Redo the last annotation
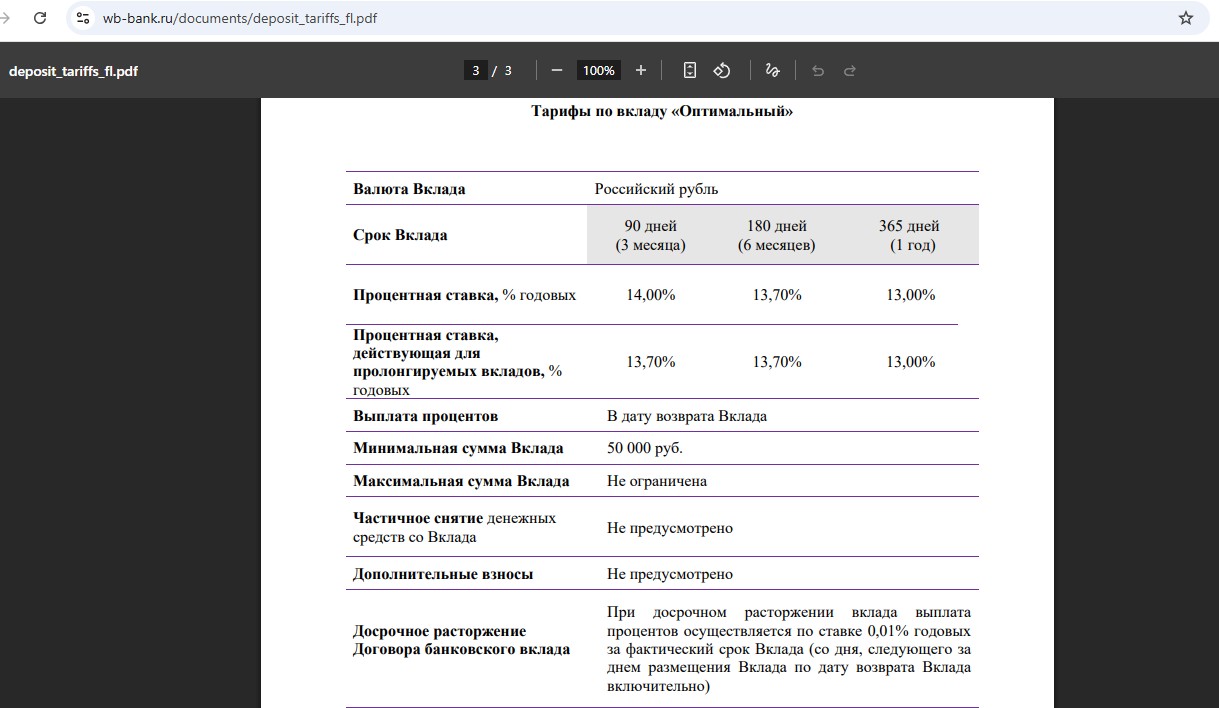 850,70
